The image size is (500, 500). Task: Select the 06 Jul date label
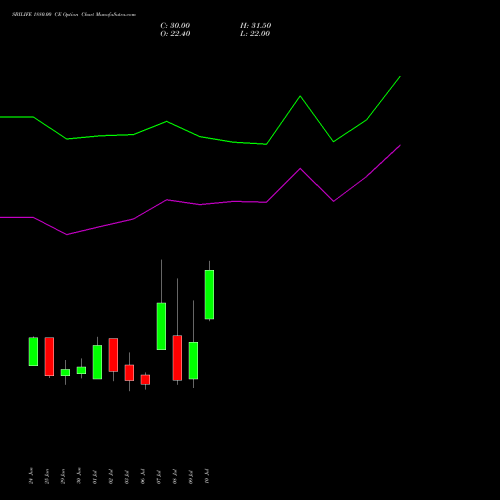(143, 476)
